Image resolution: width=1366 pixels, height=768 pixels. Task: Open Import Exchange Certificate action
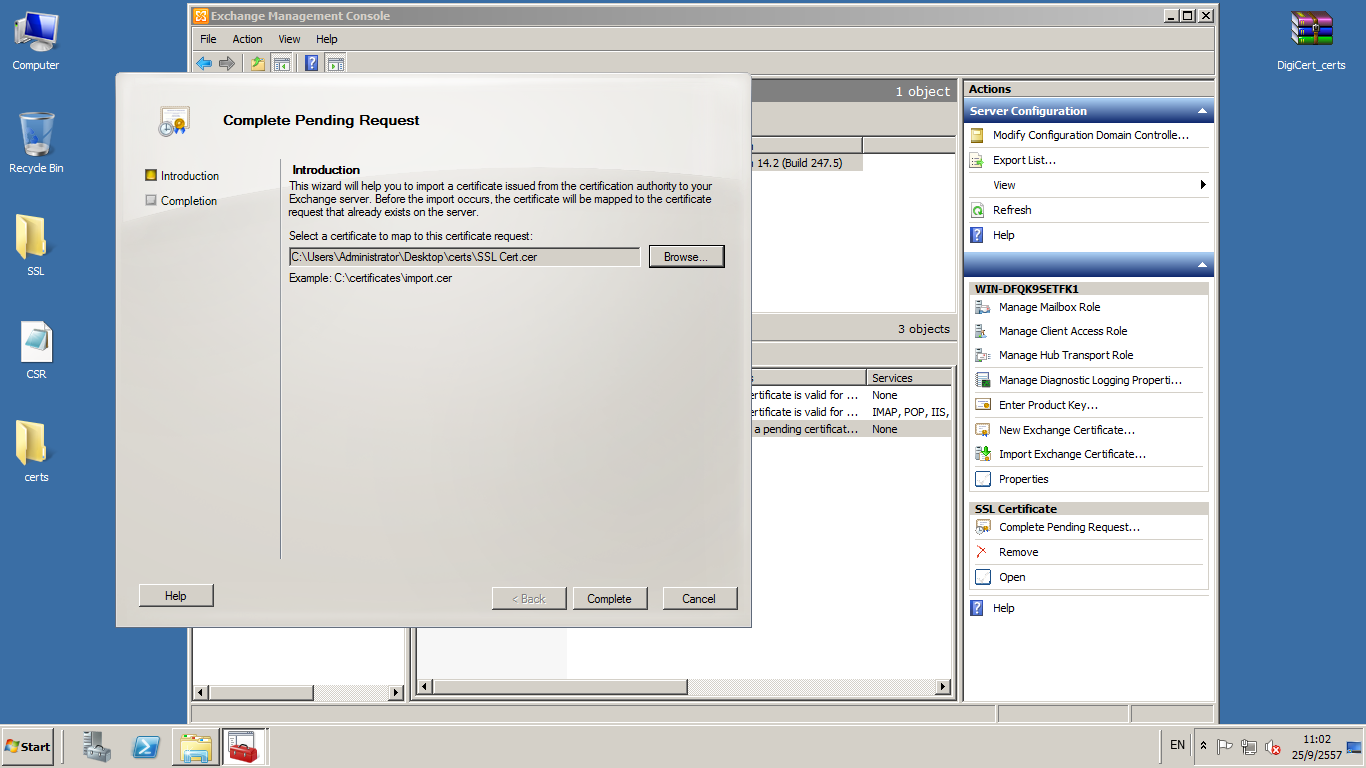click(x=1071, y=454)
